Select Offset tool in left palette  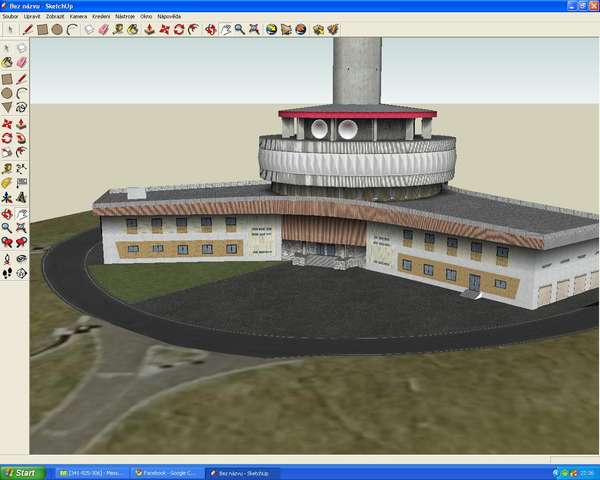point(21,153)
